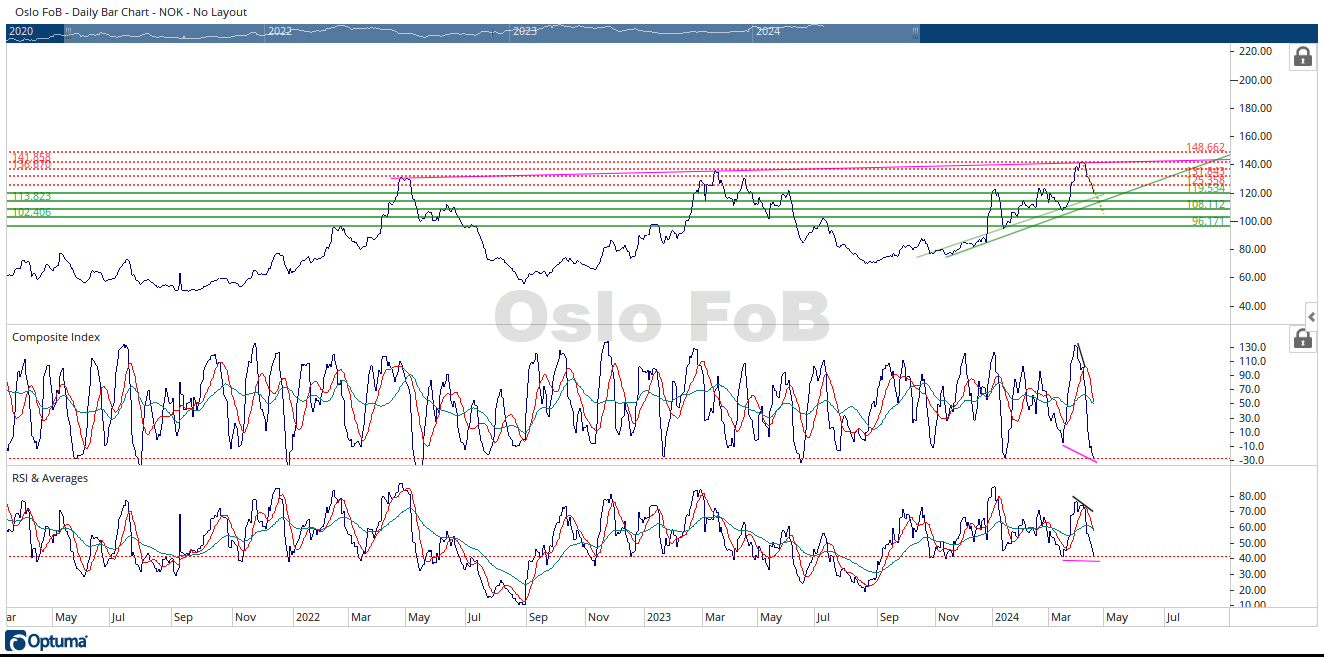The image size is (1324, 657).
Task: Select the 'Composite Index' indicator label
Action: [56, 337]
